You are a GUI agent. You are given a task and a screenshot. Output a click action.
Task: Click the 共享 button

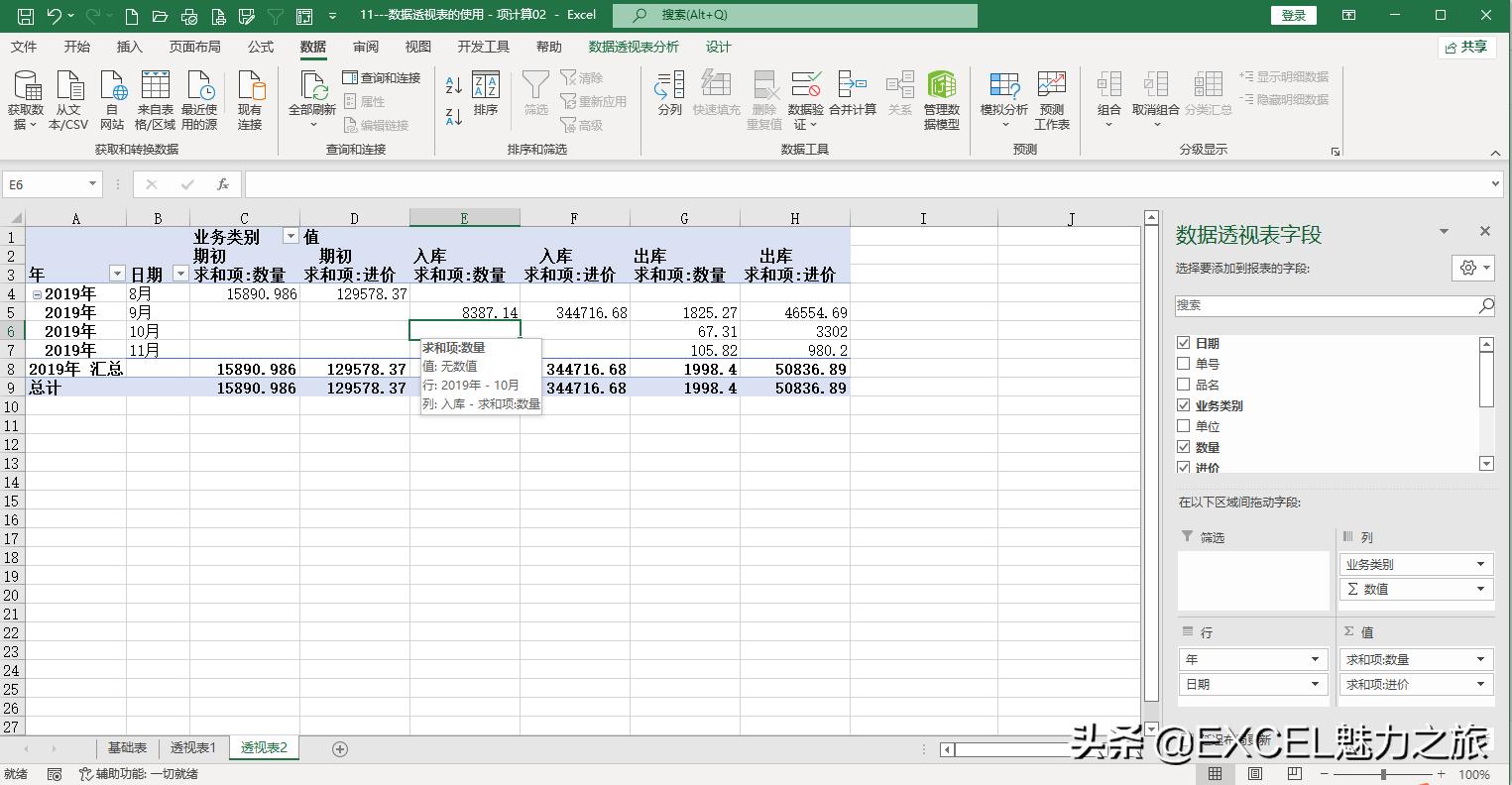[1466, 46]
